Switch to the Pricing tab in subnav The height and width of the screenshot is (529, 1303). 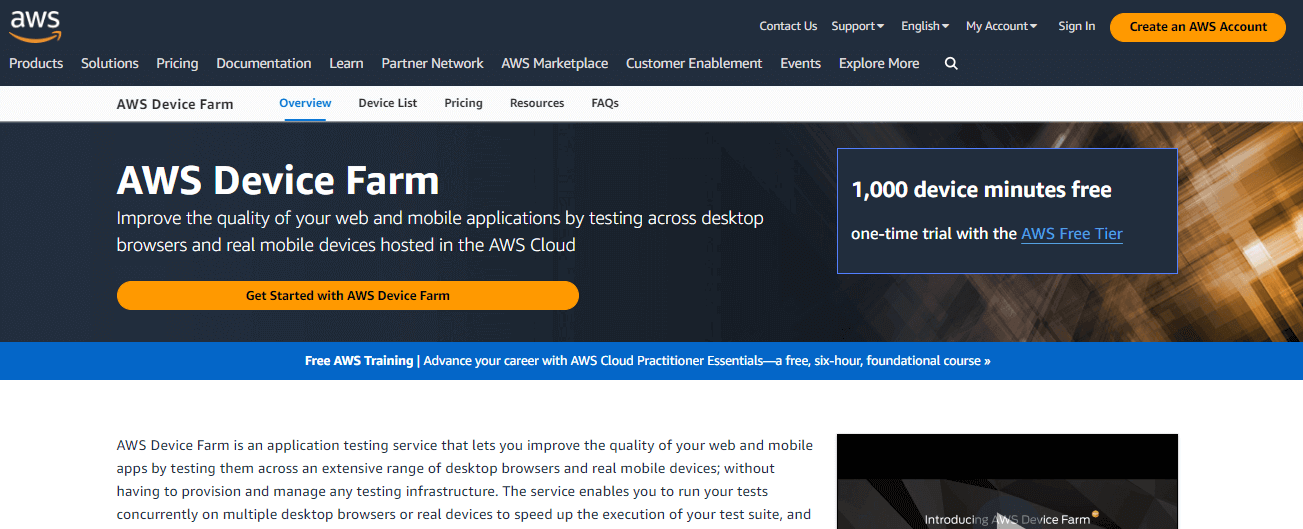[463, 103]
